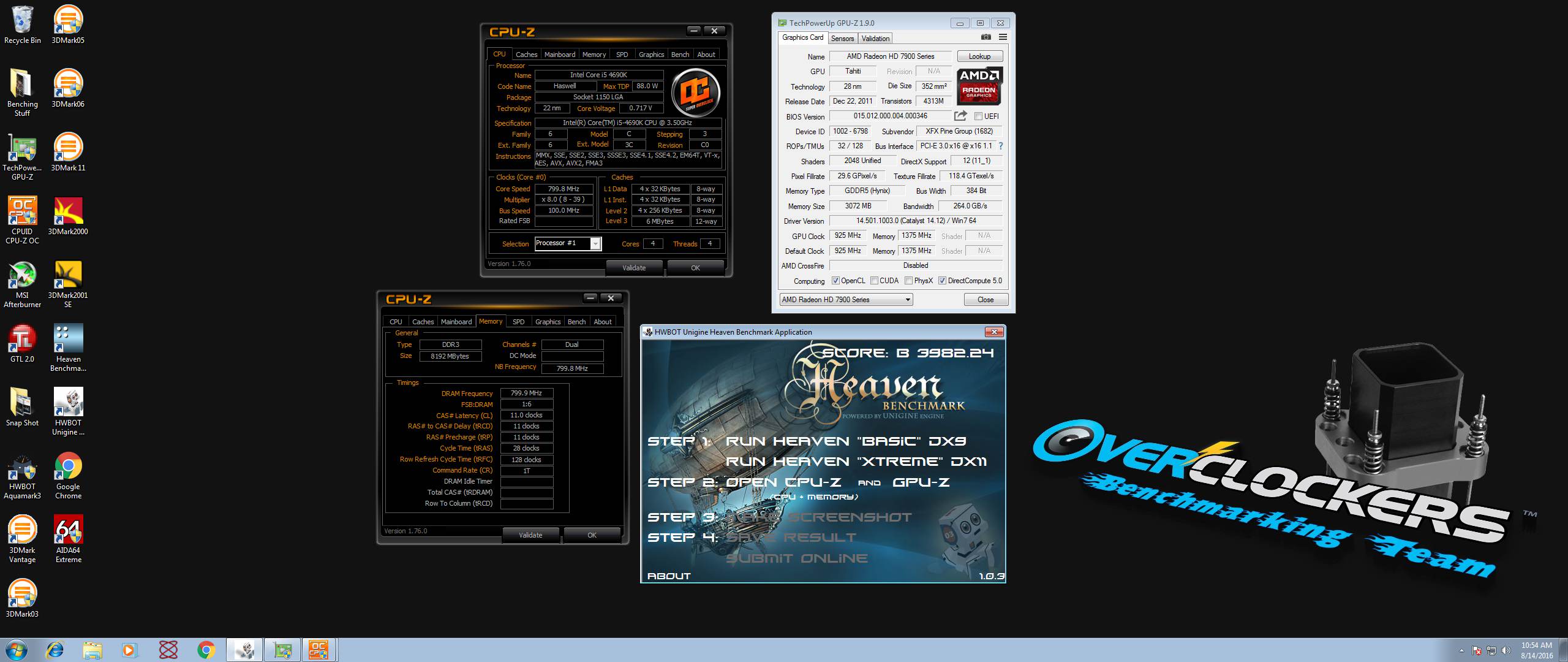Select 3DMark06 desktop shortcut
Viewport: 1568px width, 662px height.
[68, 89]
